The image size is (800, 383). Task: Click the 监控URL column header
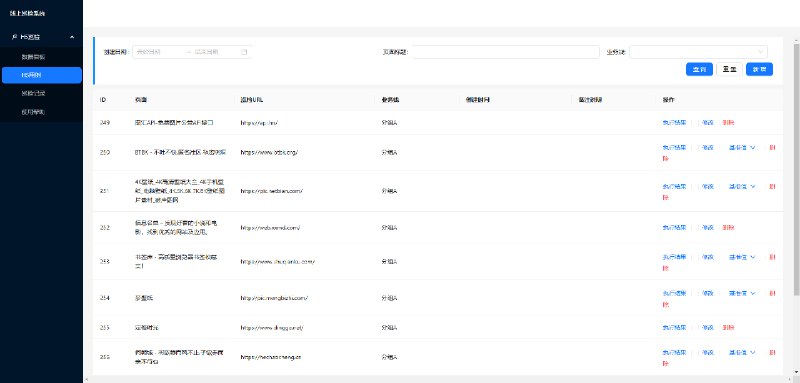[252, 100]
